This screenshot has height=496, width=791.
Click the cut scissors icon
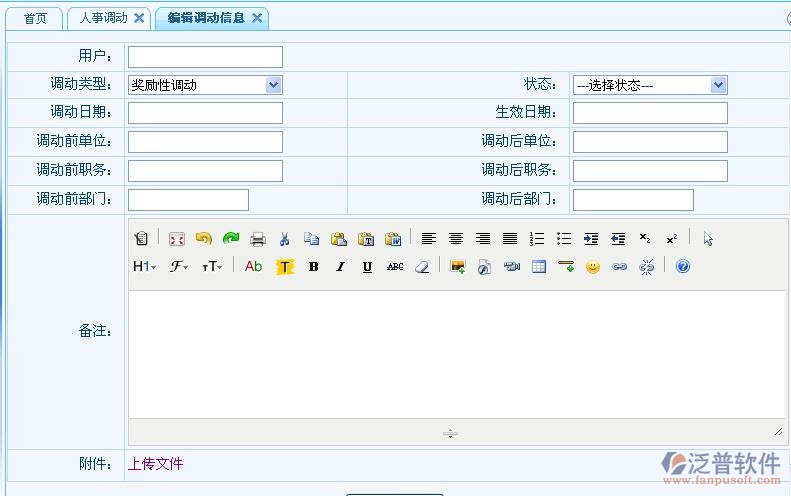click(284, 239)
